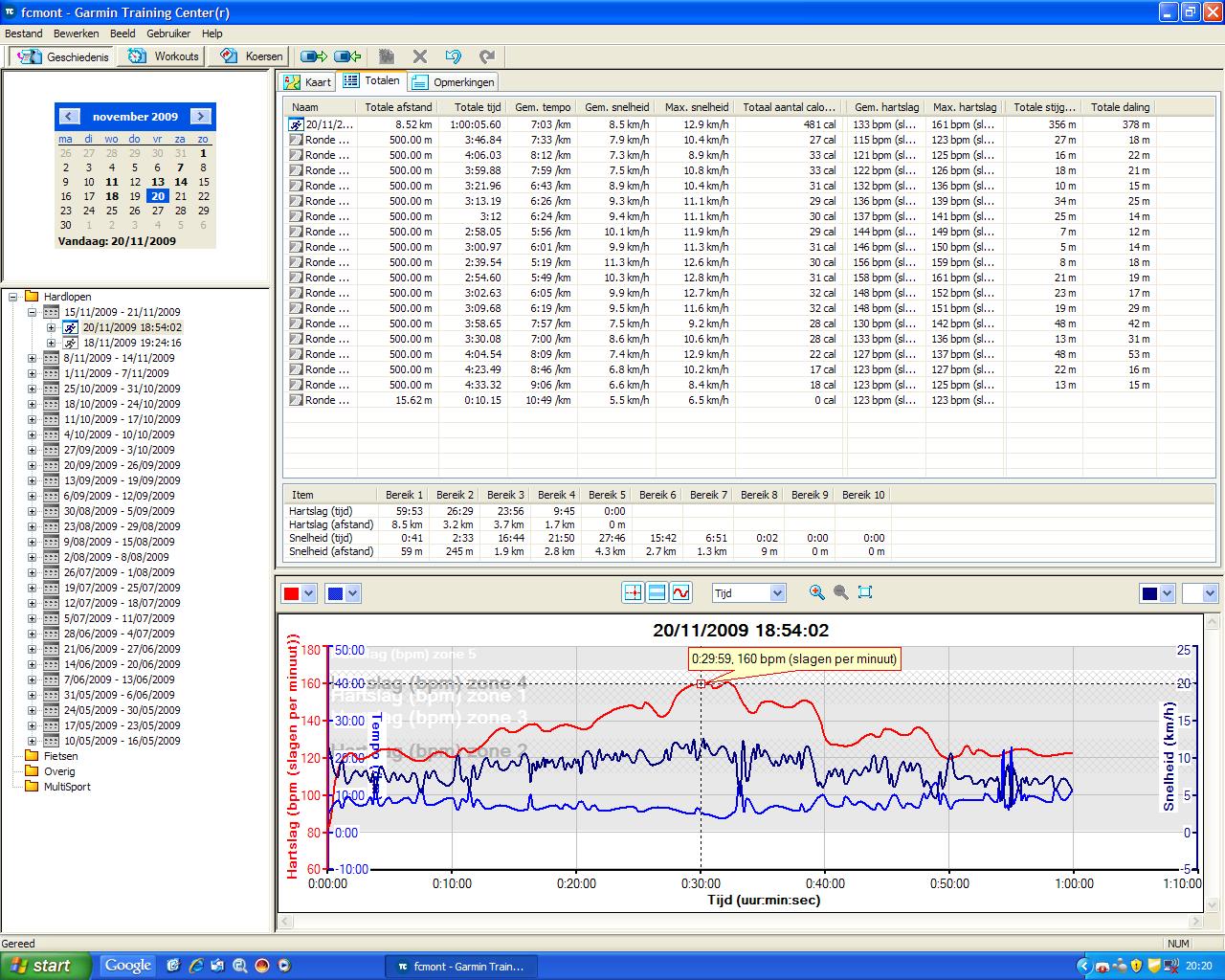The width and height of the screenshot is (1225, 980).
Task: Zoom in on the graph
Action: 816,592
